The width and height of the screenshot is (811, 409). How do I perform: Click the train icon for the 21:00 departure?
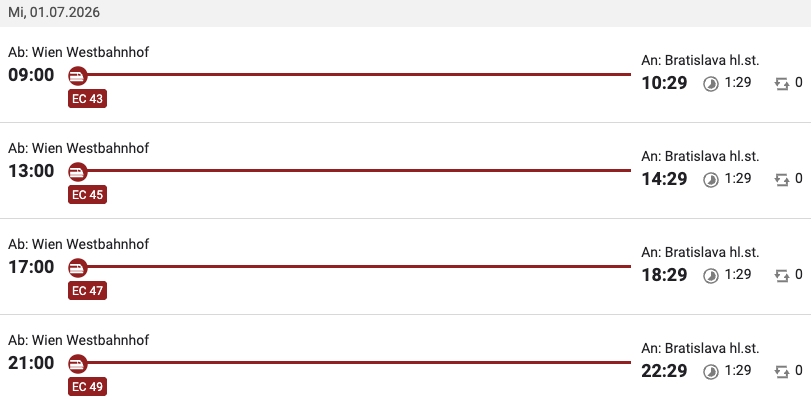pyautogui.click(x=78, y=364)
